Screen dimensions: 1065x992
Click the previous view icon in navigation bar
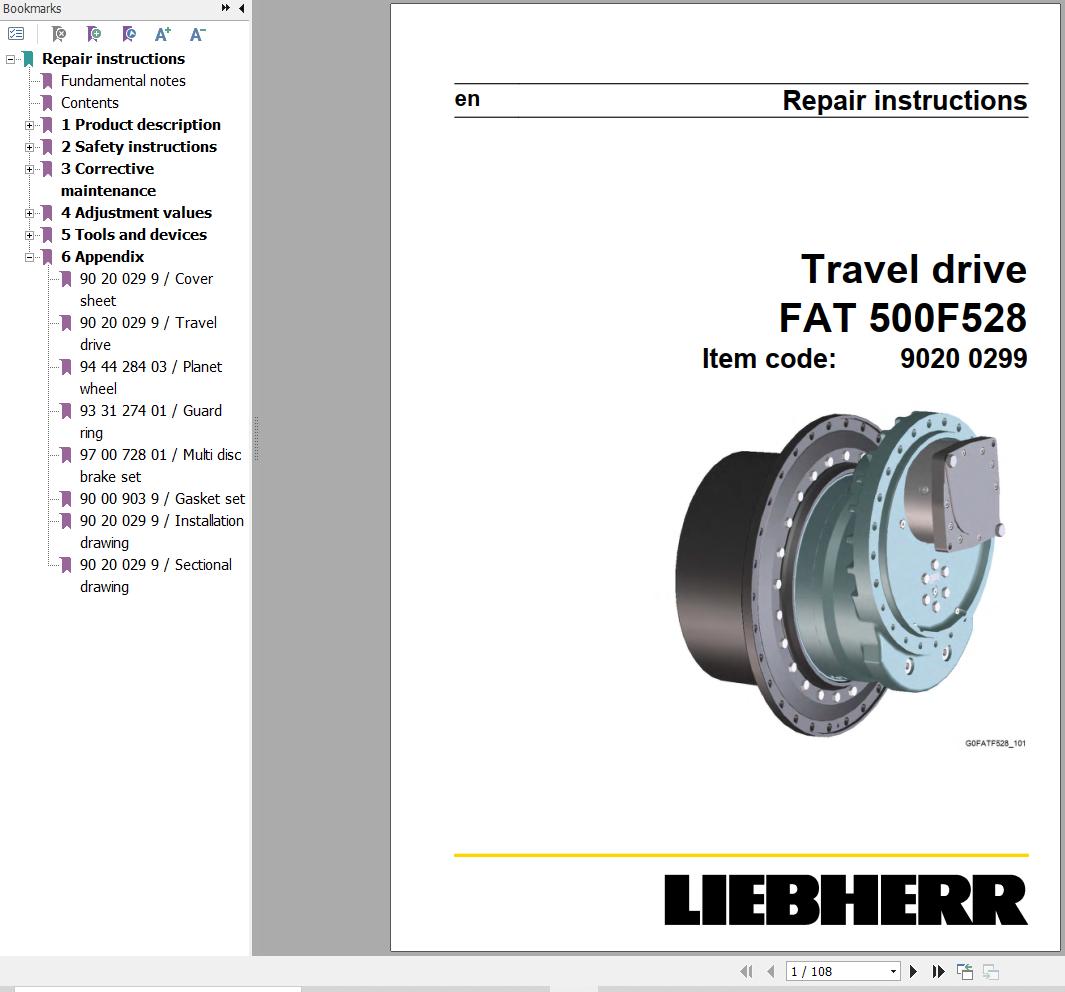point(964,972)
